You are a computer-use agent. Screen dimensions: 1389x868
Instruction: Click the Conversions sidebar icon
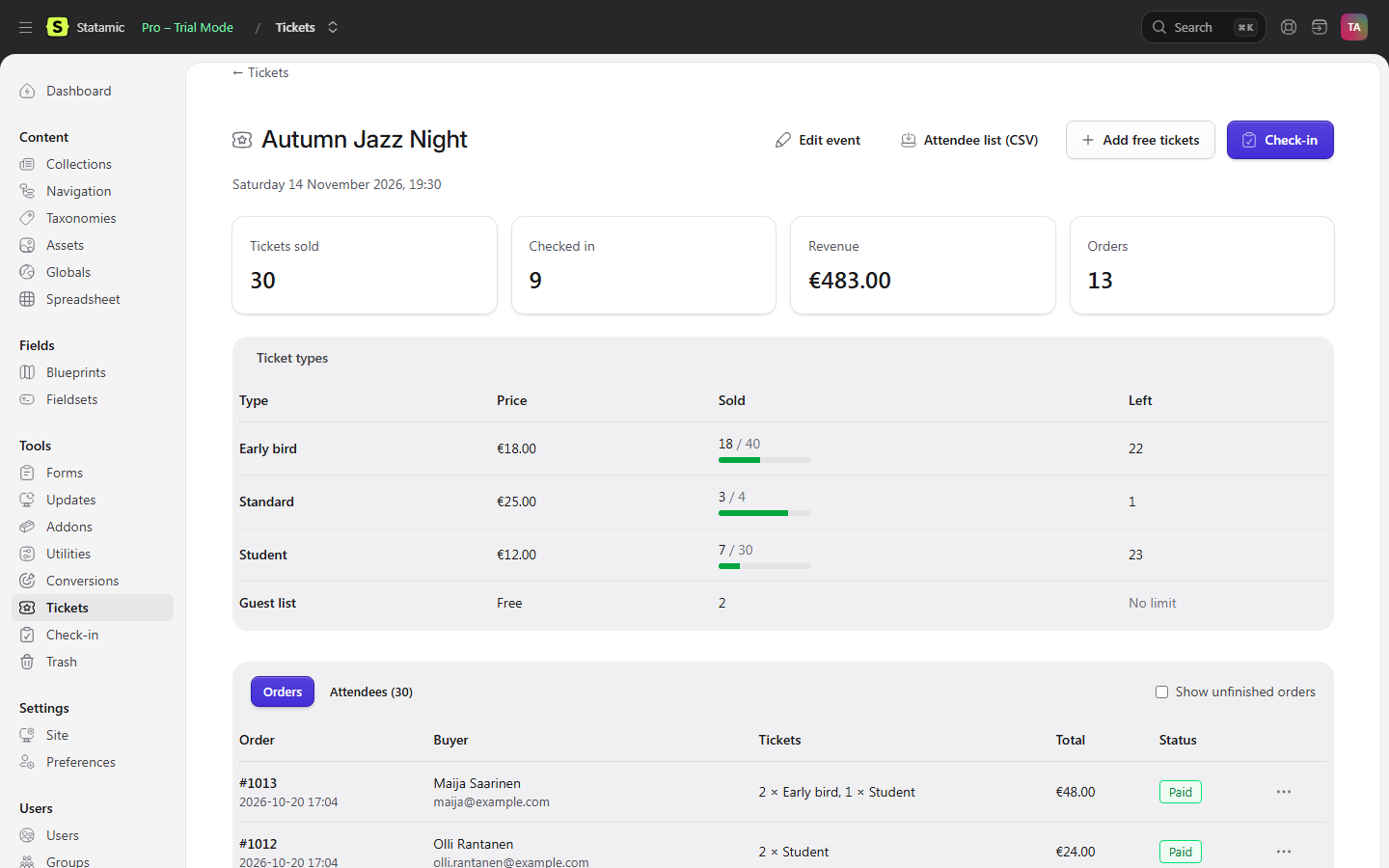[27, 581]
